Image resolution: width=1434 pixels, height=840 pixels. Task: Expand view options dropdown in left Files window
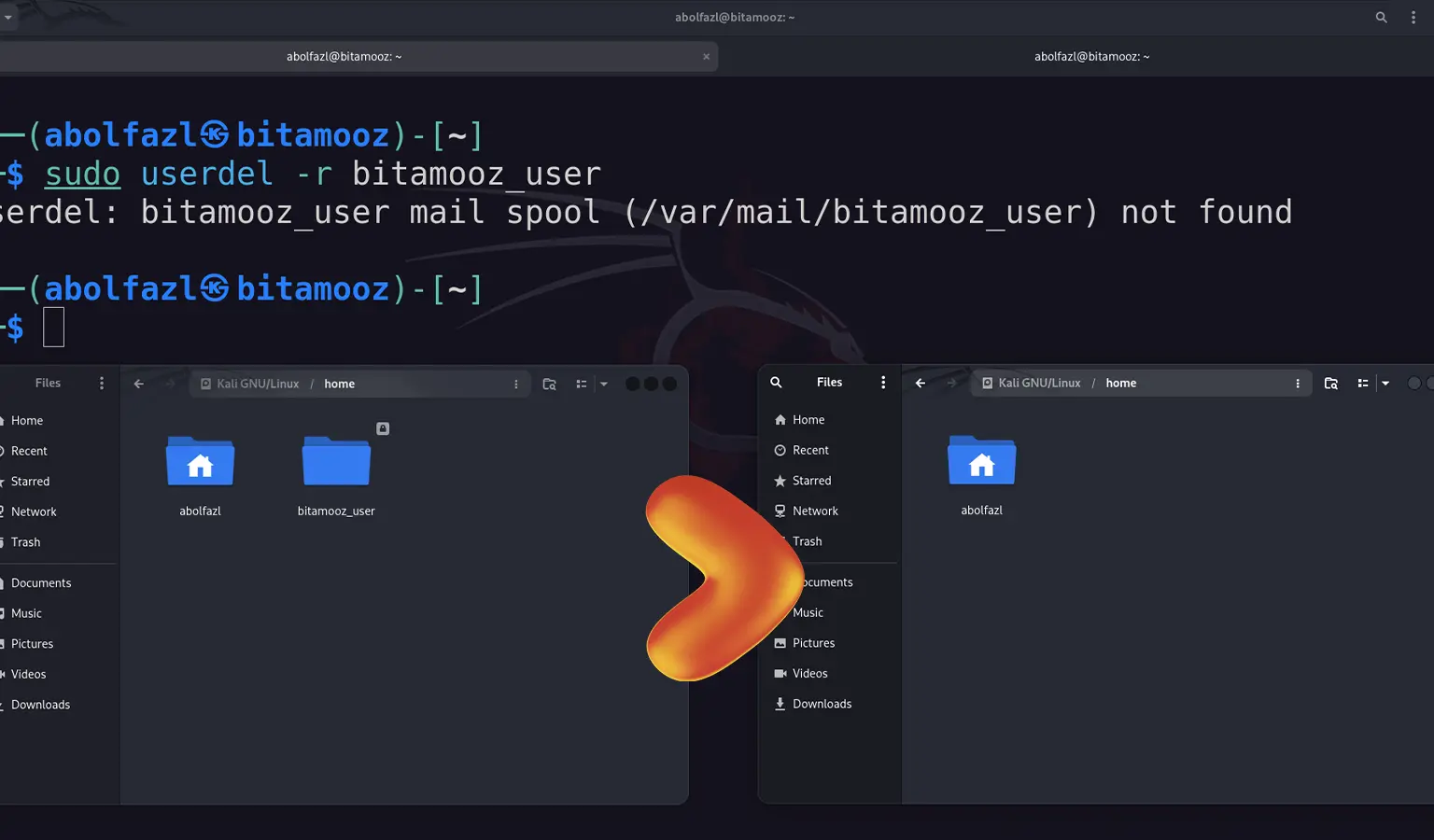(x=604, y=385)
